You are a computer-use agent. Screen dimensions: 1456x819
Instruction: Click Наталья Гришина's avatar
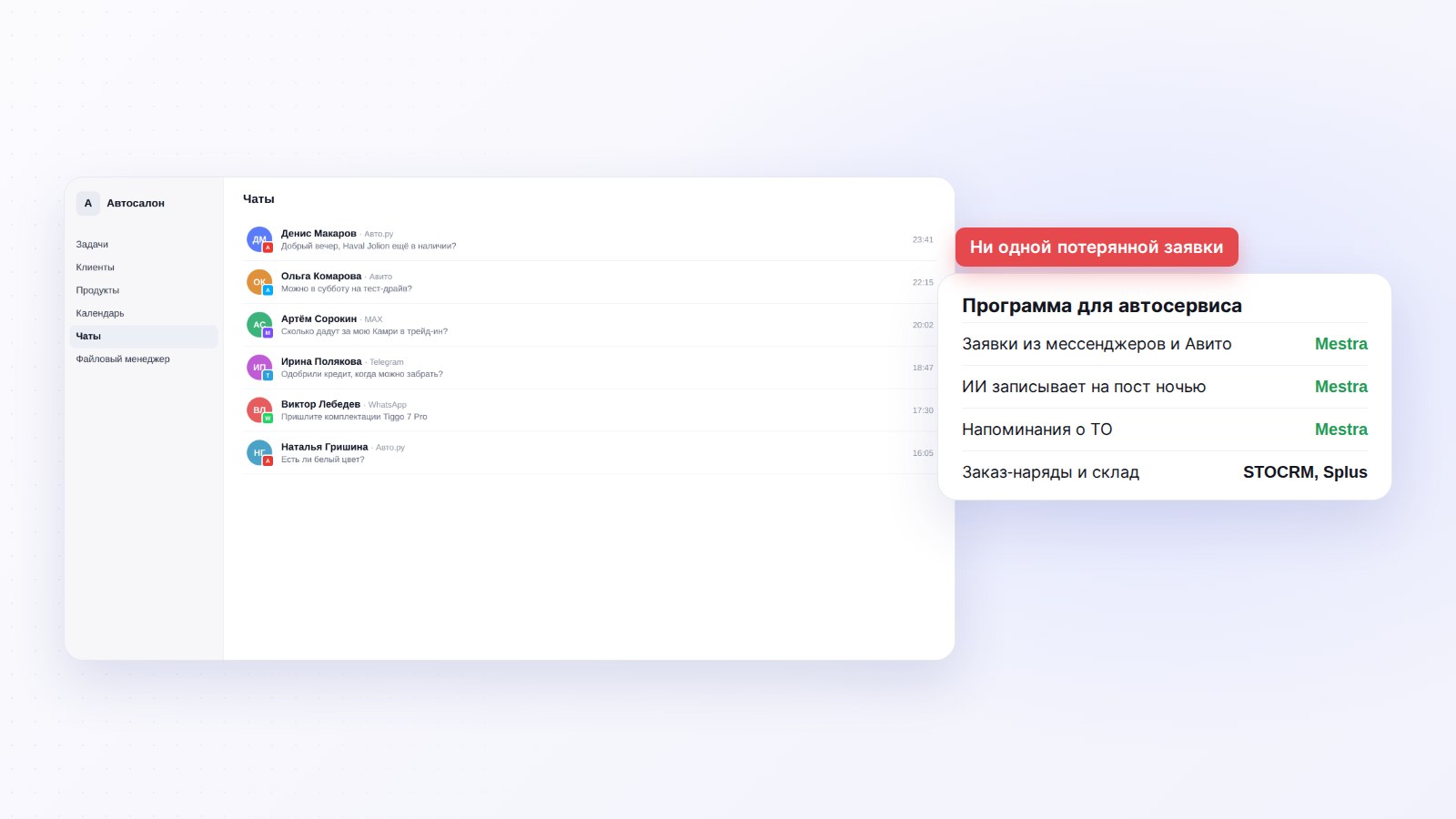click(x=259, y=453)
